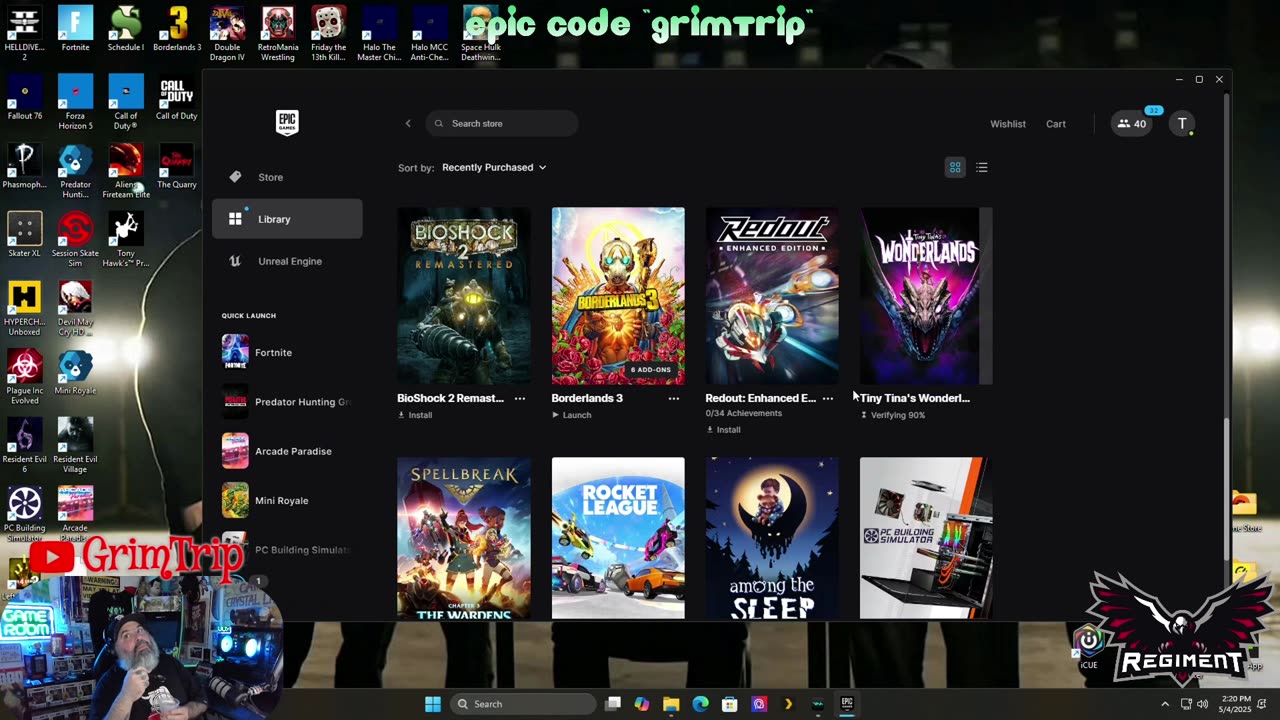Open BioShock 2 Remastered cover art
Viewport: 1280px width, 720px height.
pos(464,296)
